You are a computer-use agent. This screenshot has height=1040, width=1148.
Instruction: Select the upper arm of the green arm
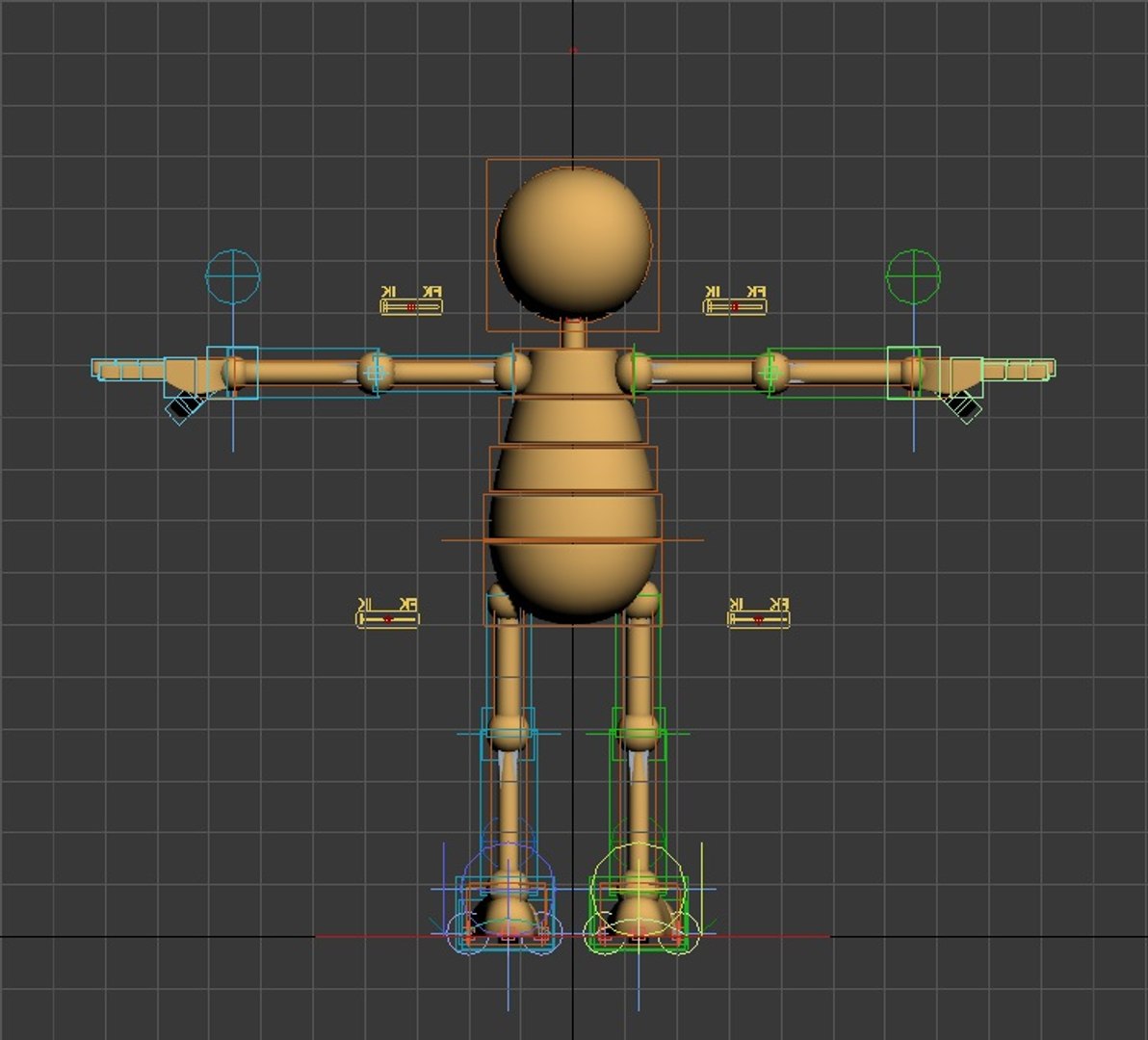(703, 372)
